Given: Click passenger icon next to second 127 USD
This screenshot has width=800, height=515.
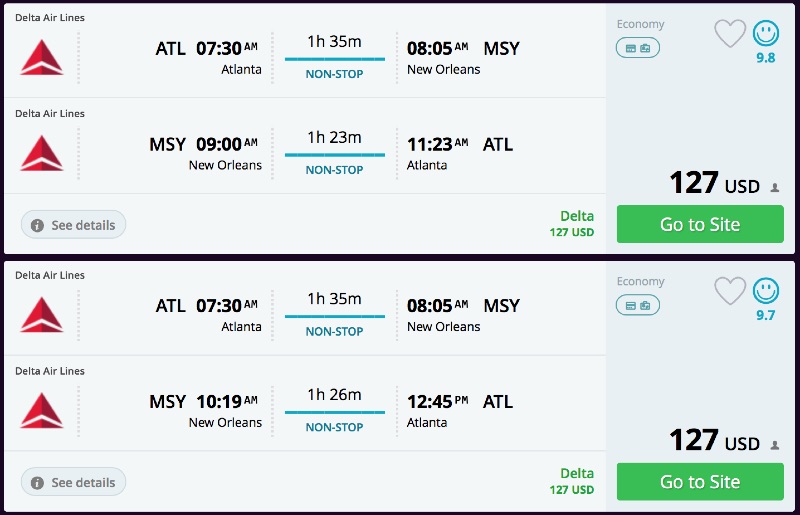Looking at the screenshot, I should click(x=774, y=444).
